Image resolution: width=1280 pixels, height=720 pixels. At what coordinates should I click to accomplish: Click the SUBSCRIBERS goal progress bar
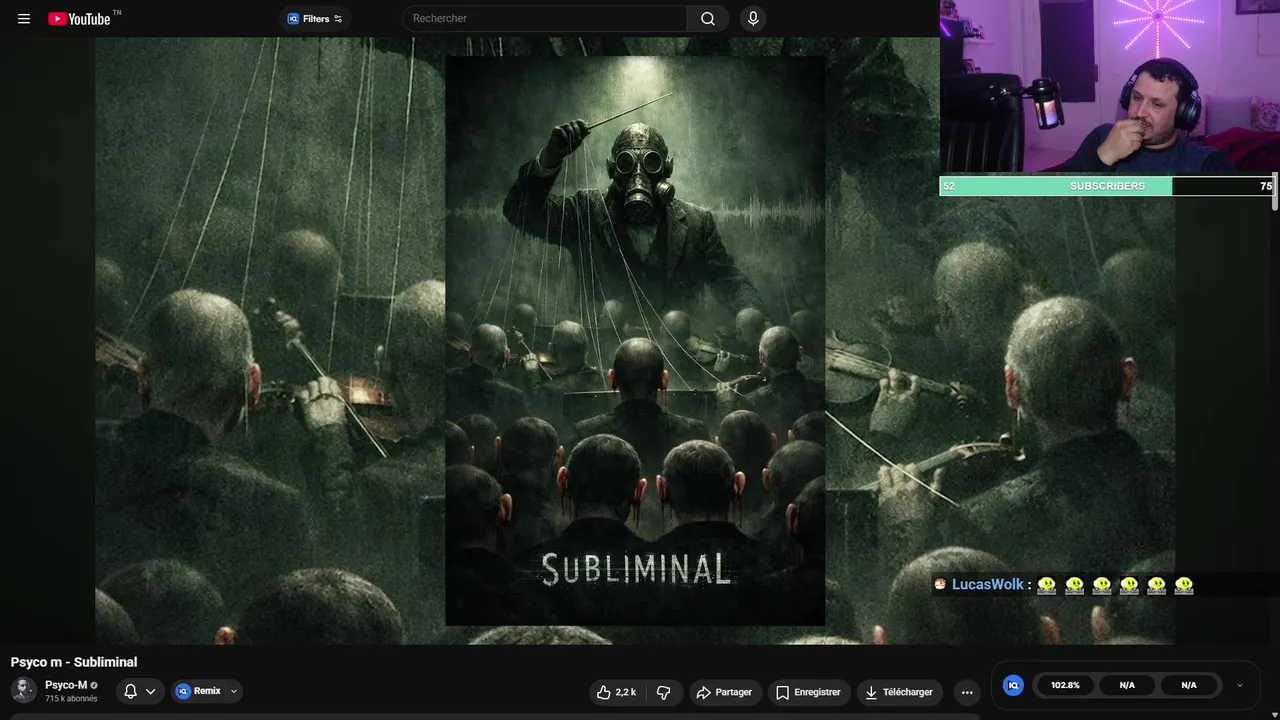click(1107, 186)
